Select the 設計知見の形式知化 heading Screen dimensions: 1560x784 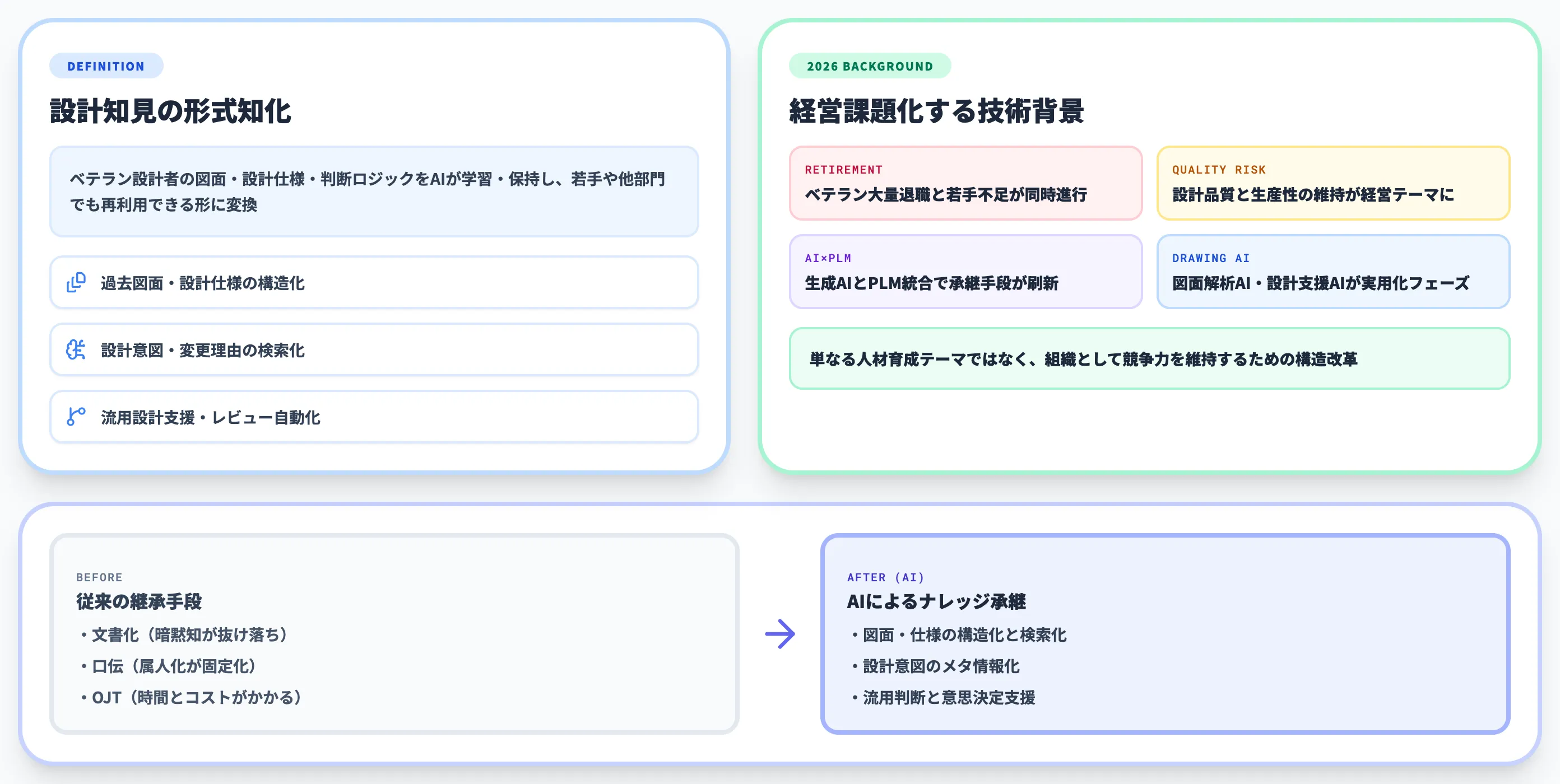click(170, 111)
